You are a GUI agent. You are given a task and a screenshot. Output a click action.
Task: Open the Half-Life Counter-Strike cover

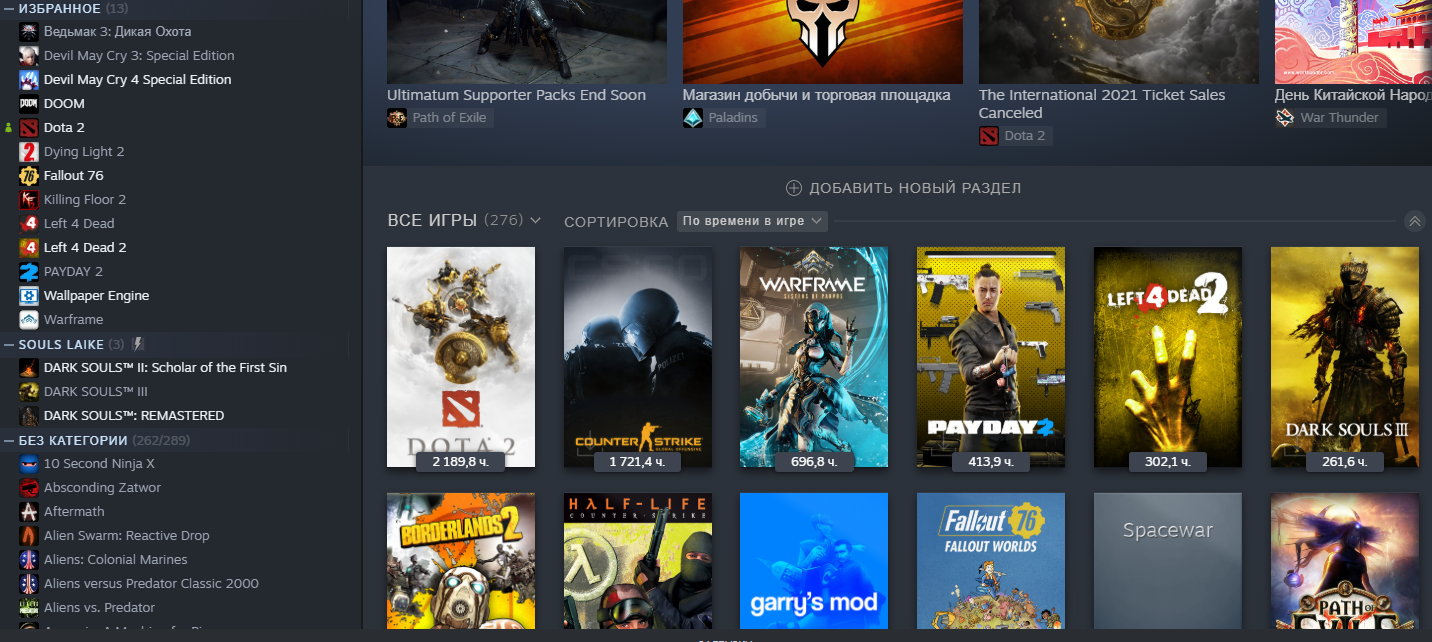tap(638, 561)
